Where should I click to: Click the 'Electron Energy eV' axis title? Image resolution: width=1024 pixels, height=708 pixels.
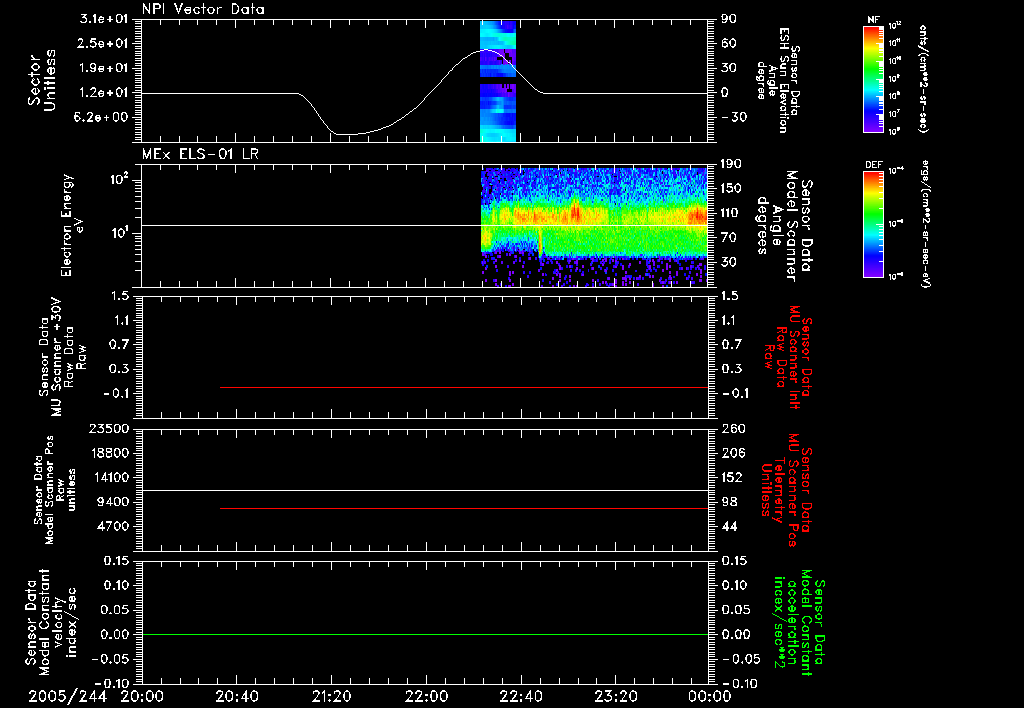point(73,225)
